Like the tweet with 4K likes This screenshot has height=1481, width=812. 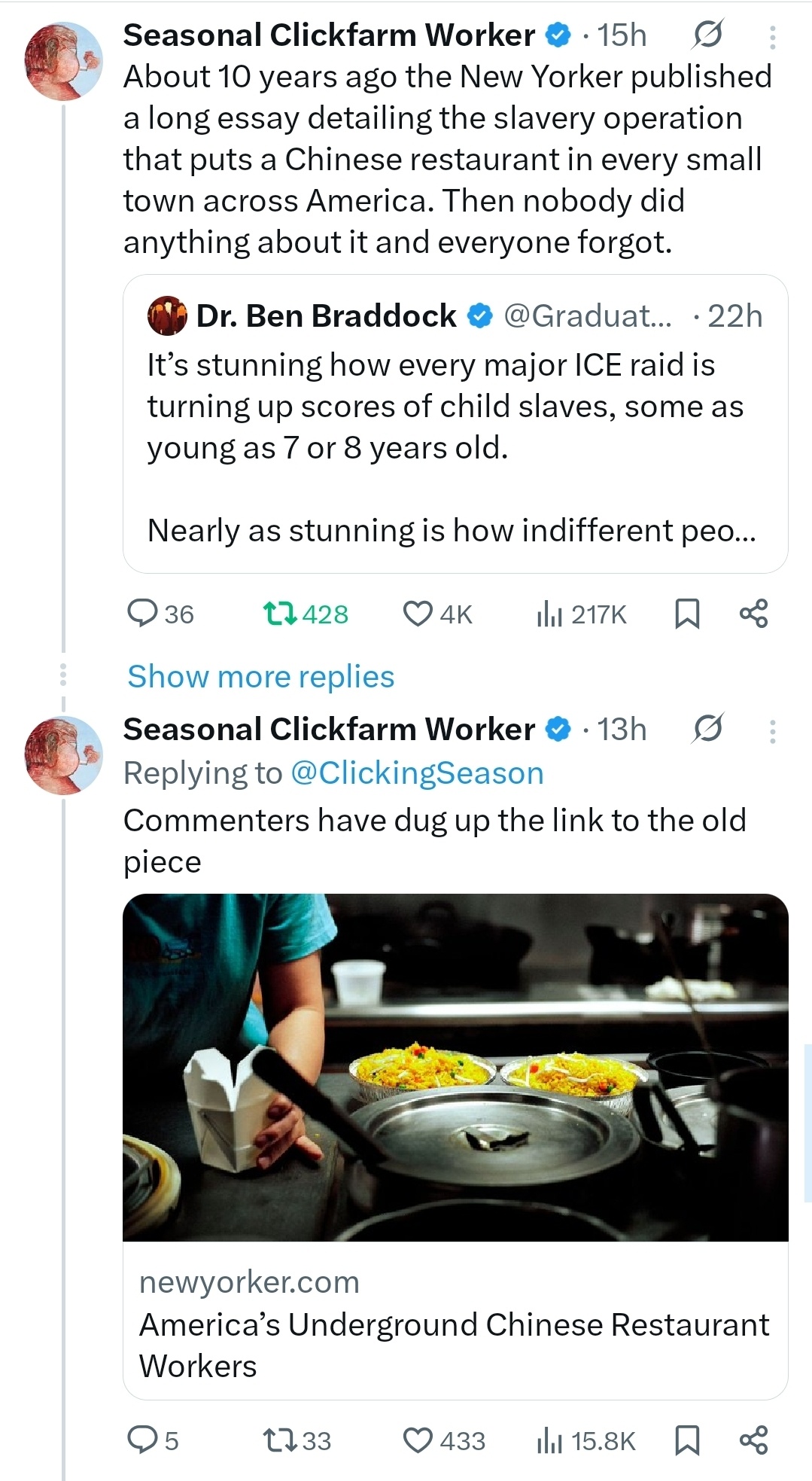point(438,614)
